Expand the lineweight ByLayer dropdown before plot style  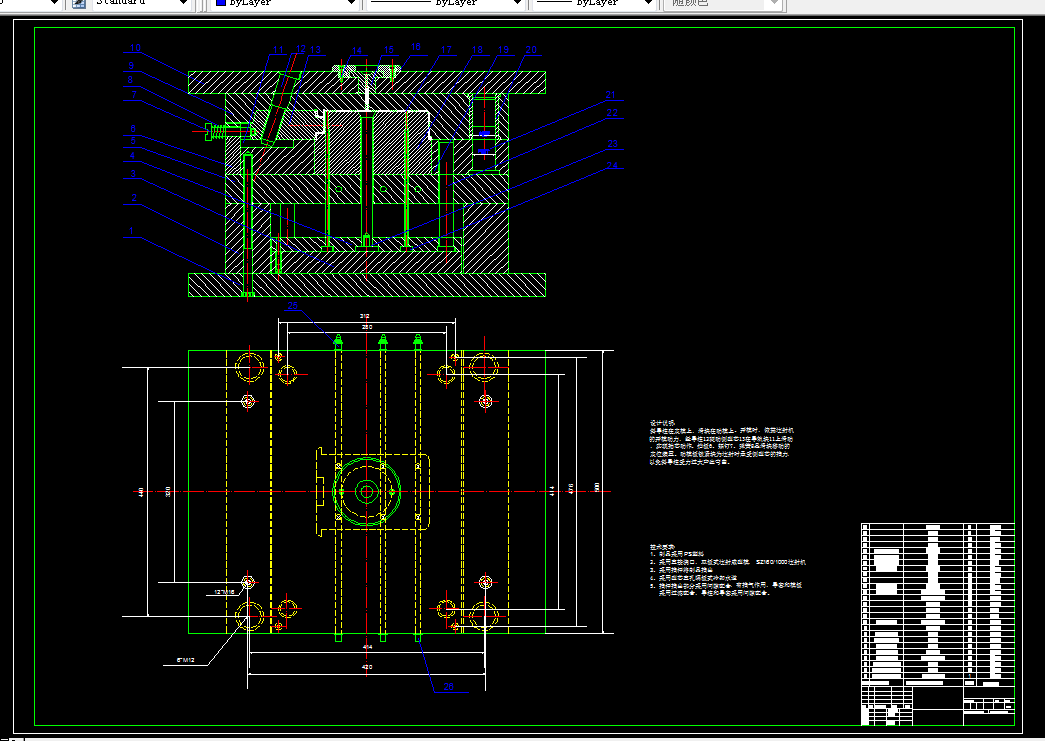(648, 3)
